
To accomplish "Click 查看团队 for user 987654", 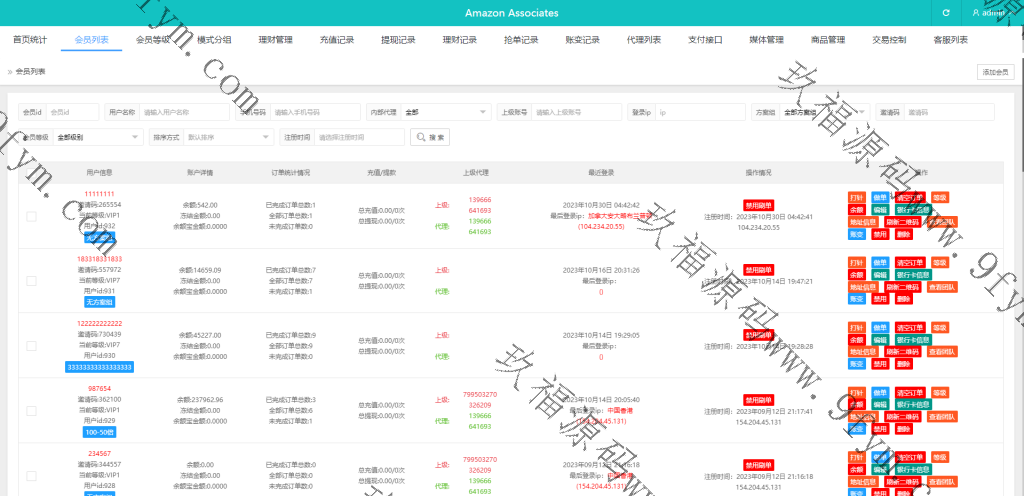I will click(941, 417).
